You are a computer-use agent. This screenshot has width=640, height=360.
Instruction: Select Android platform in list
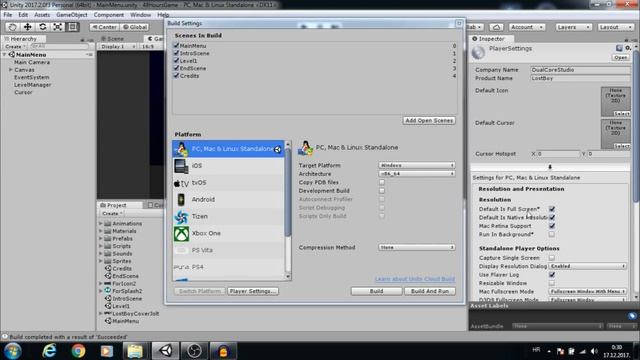click(x=228, y=200)
